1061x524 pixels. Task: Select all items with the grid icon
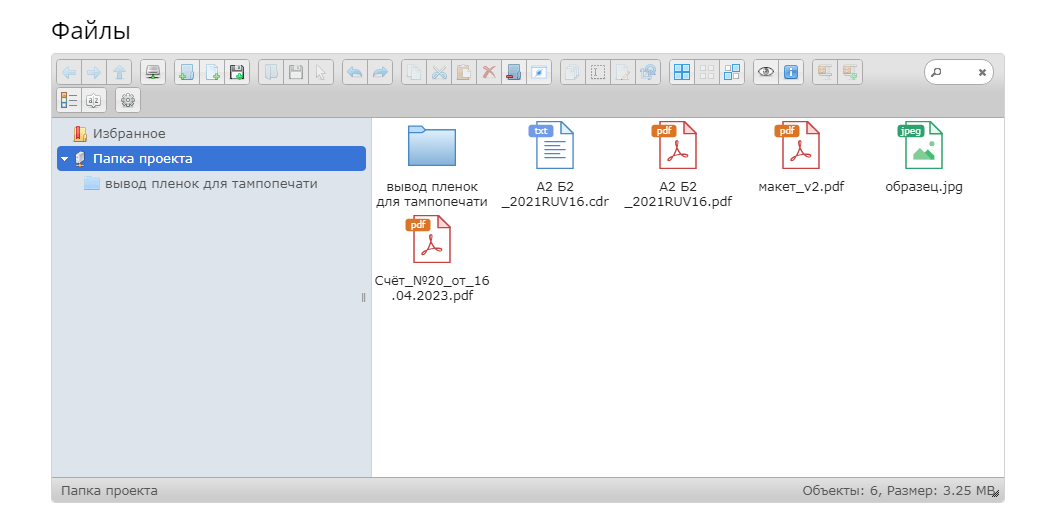682,72
